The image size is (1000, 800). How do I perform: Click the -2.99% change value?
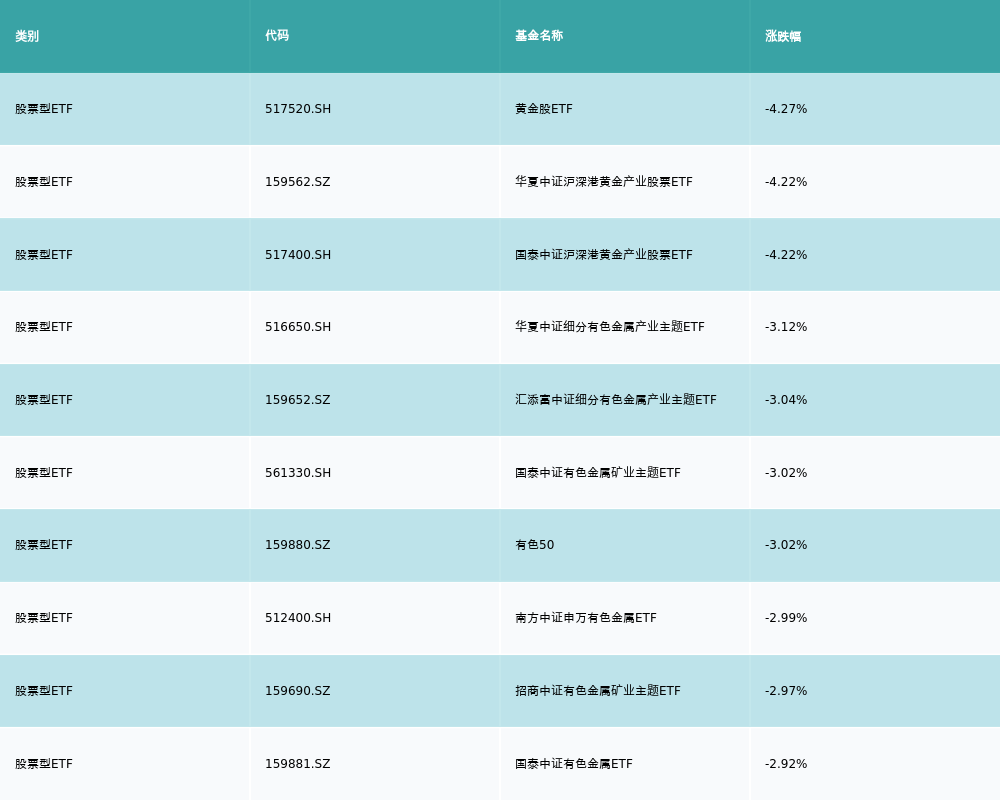pyautogui.click(x=786, y=618)
